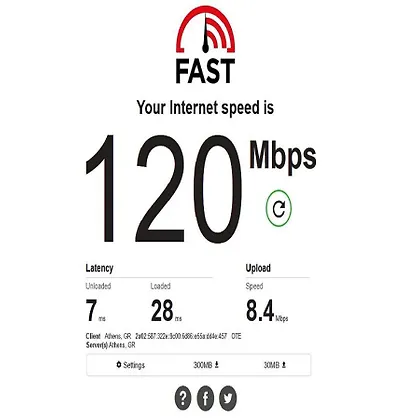Select the loaded latency 28 ms value
Screen dimensions: 420x420
[x=166, y=311]
